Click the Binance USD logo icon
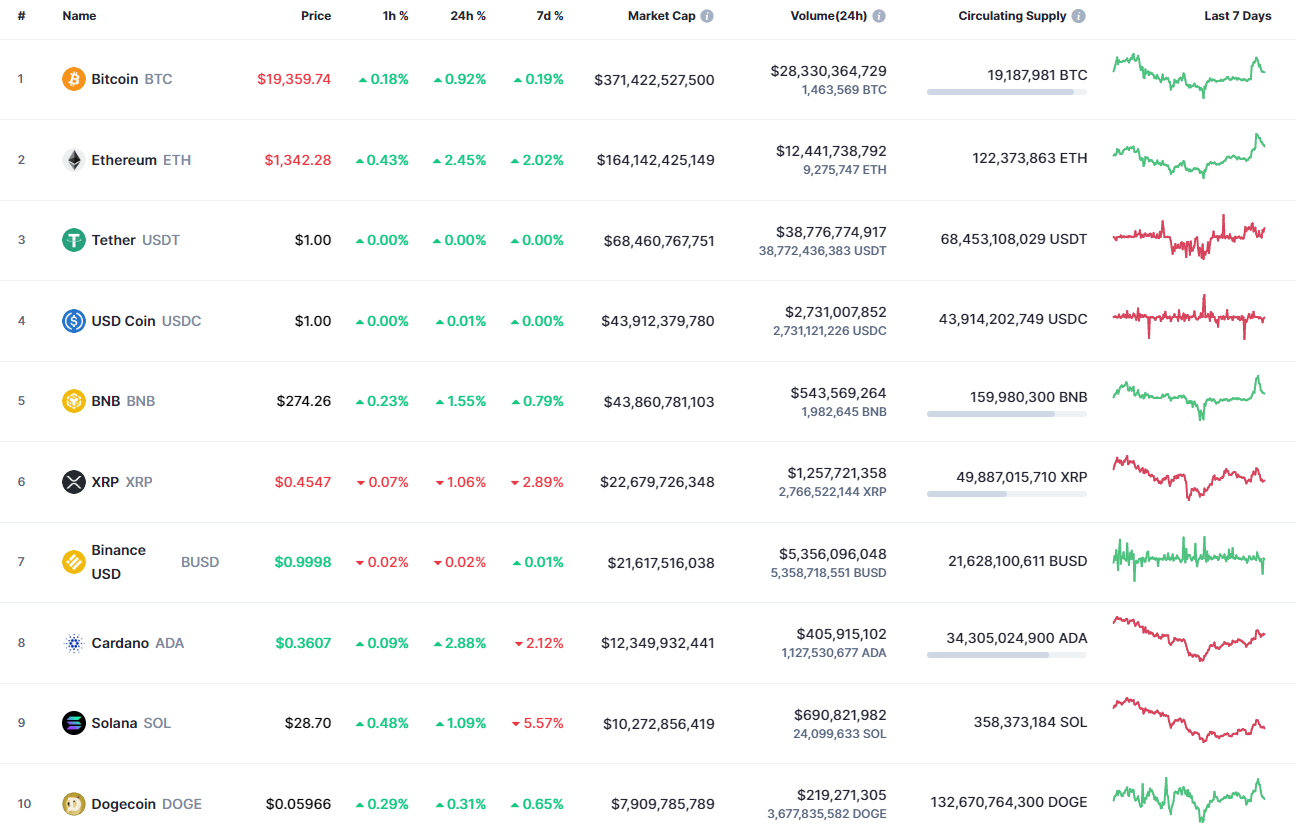Screen dimensions: 1296x840 click(x=74, y=562)
